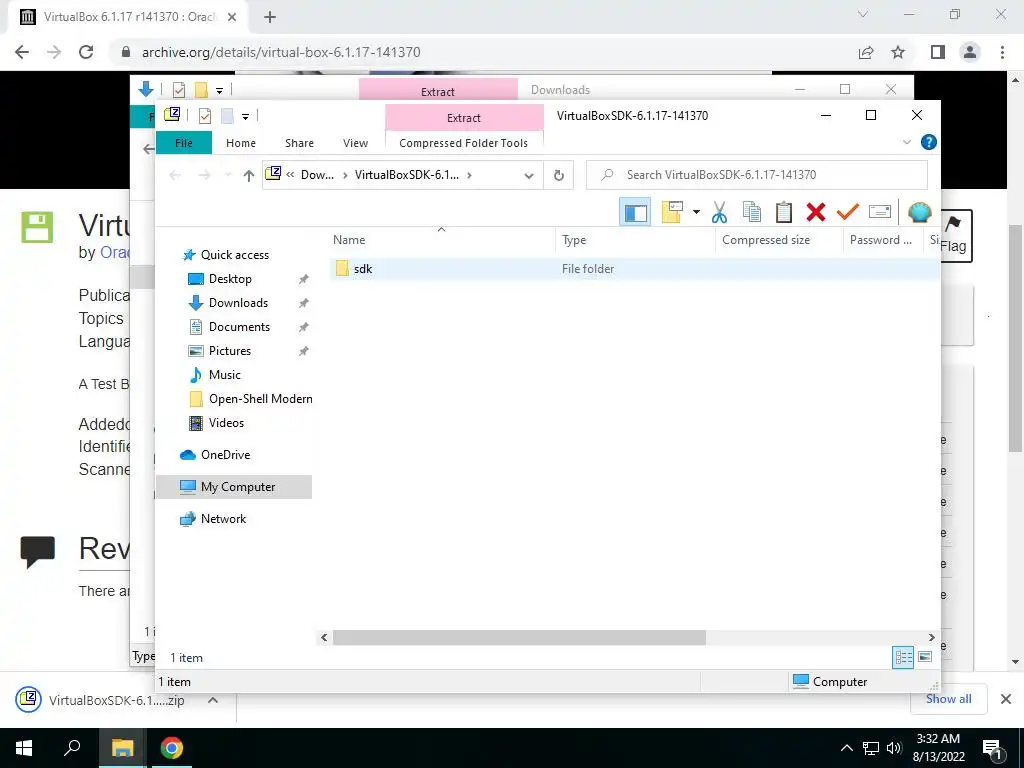Refresh the VirtualBoxSDK folder view
Screen dimensions: 1024x768
pos(558,175)
